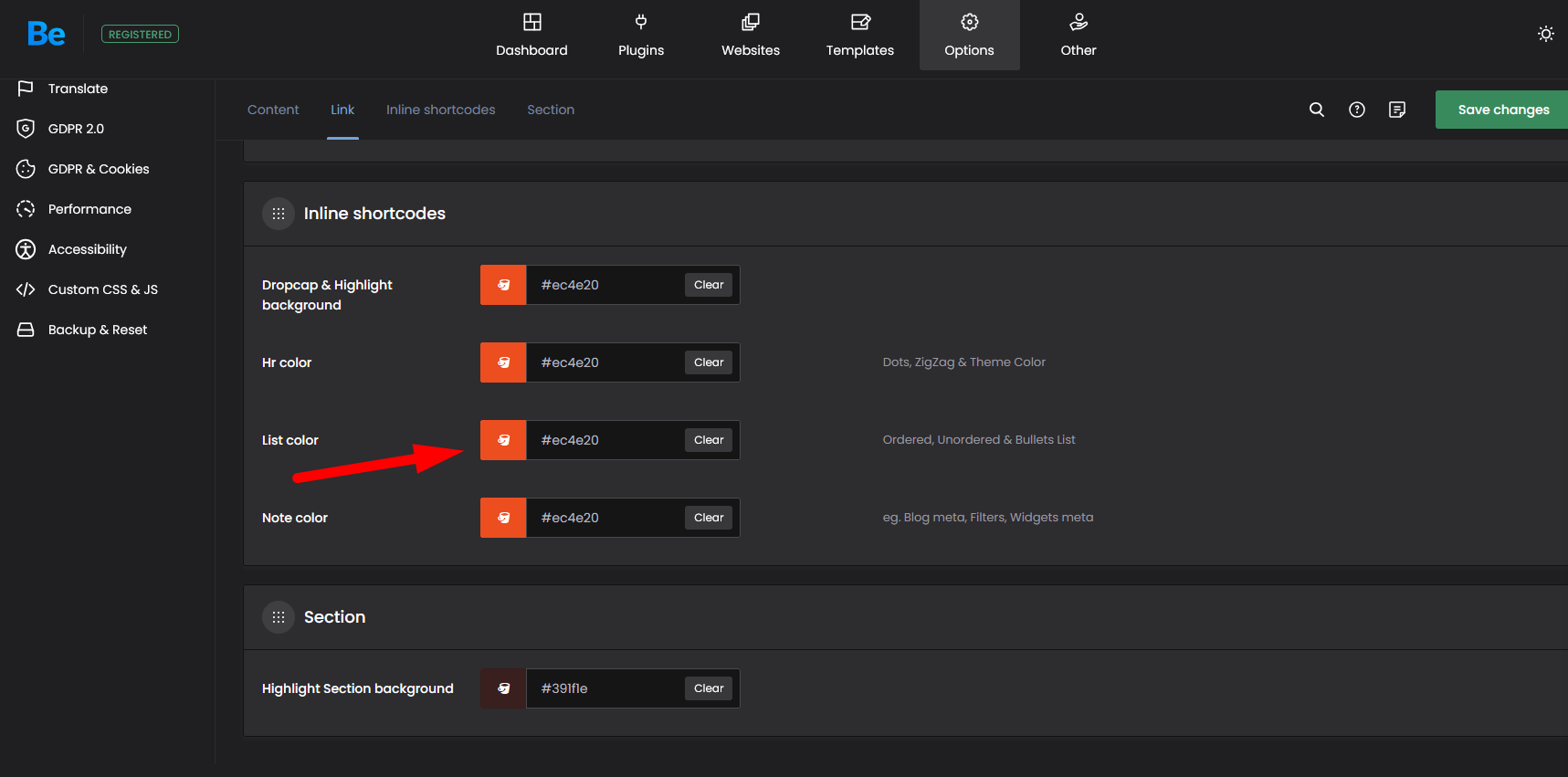This screenshot has height=777, width=1568.
Task: Open the help question mark icon
Action: point(1357,110)
